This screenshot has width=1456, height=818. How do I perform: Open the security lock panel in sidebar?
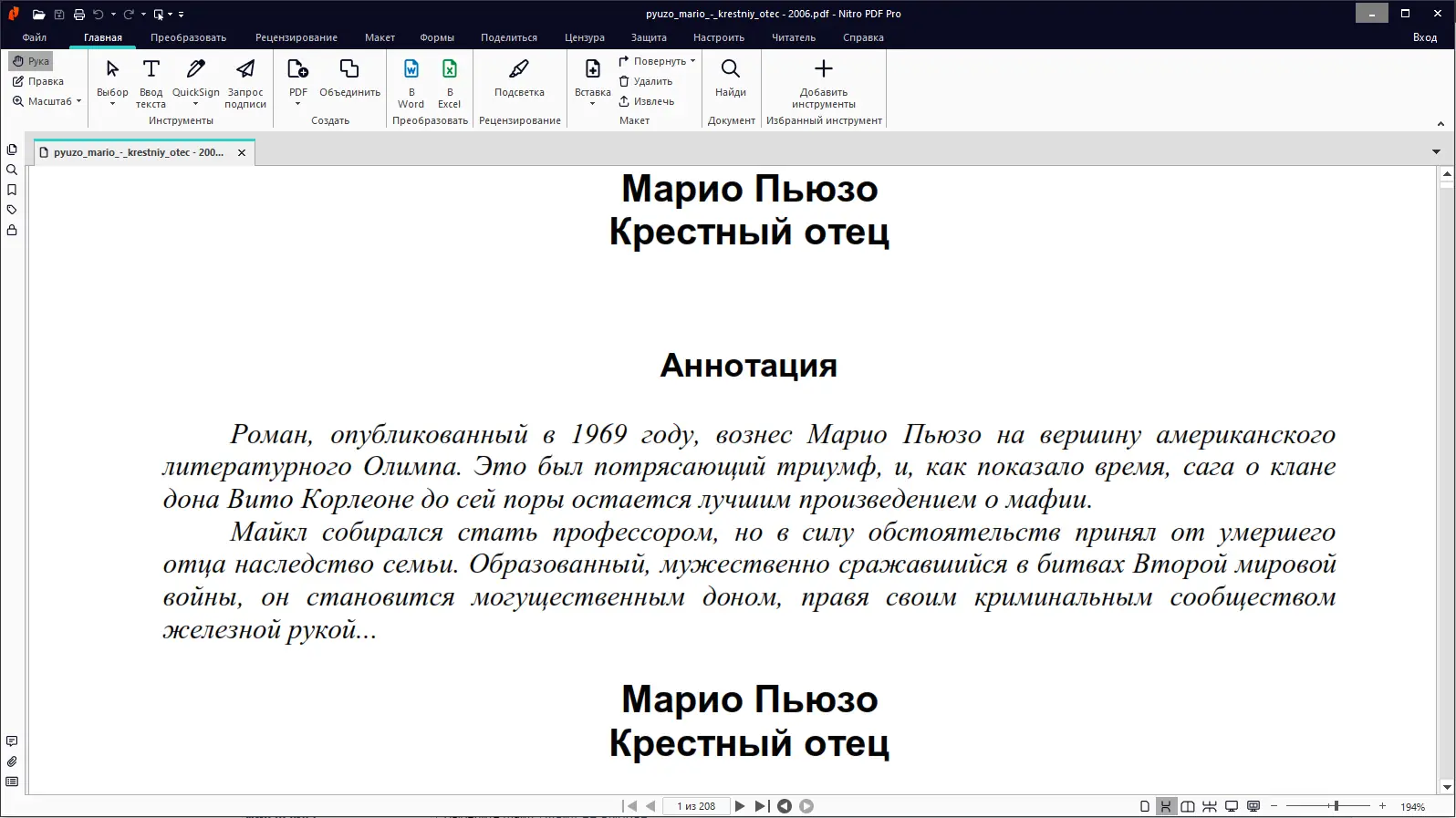click(x=12, y=230)
